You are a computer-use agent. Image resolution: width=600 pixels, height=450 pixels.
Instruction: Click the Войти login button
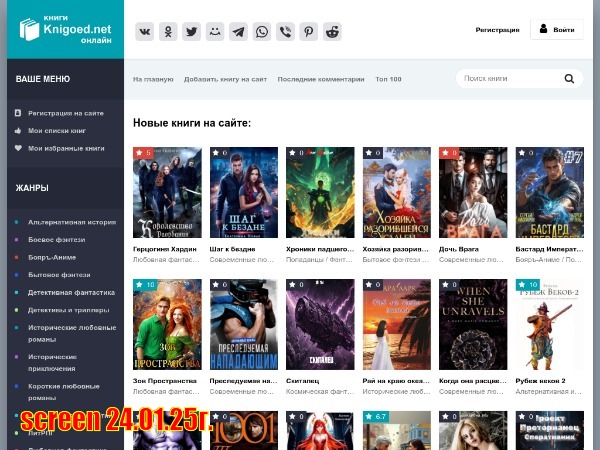[557, 29]
